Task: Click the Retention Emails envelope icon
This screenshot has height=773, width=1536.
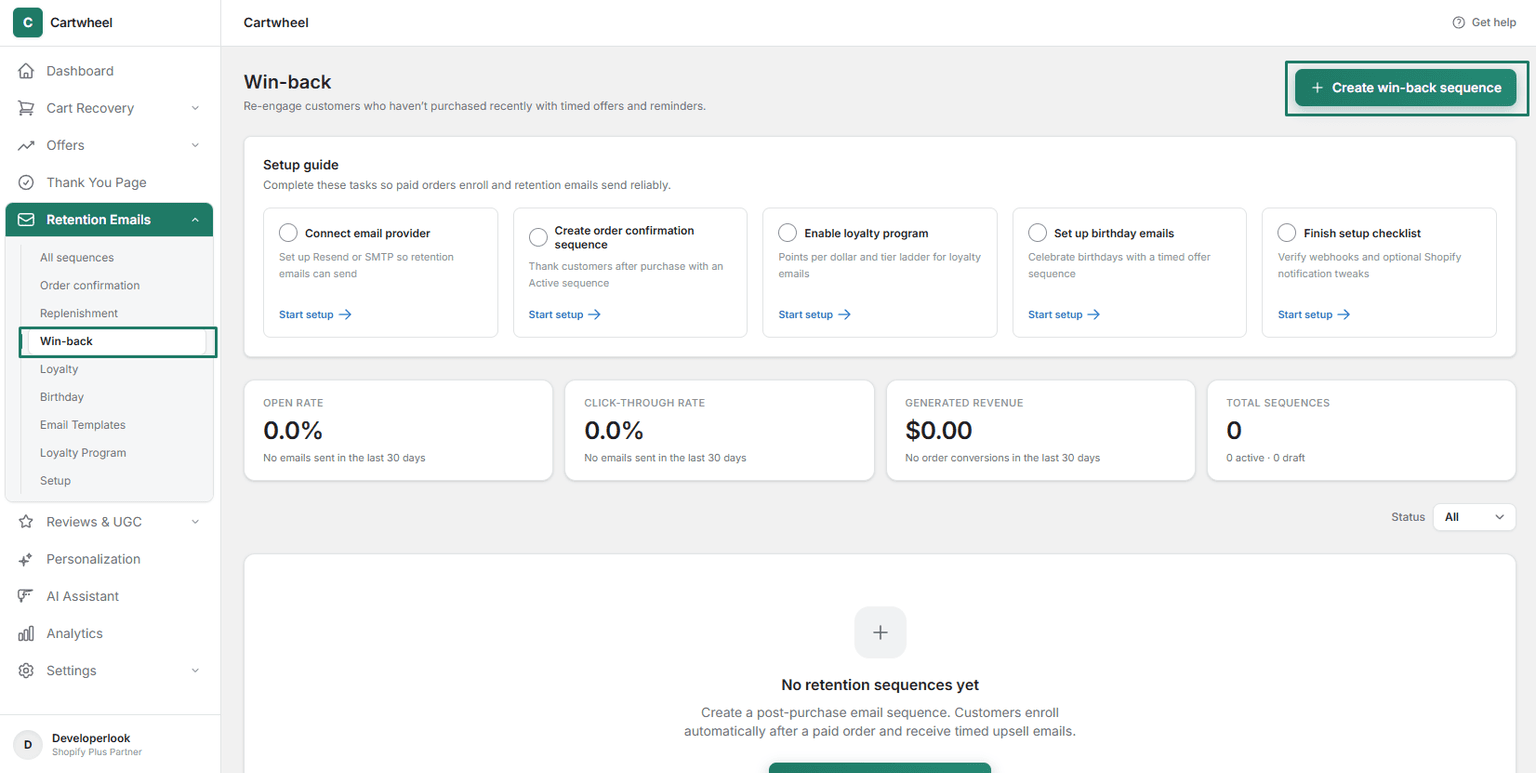Action: (x=27, y=219)
